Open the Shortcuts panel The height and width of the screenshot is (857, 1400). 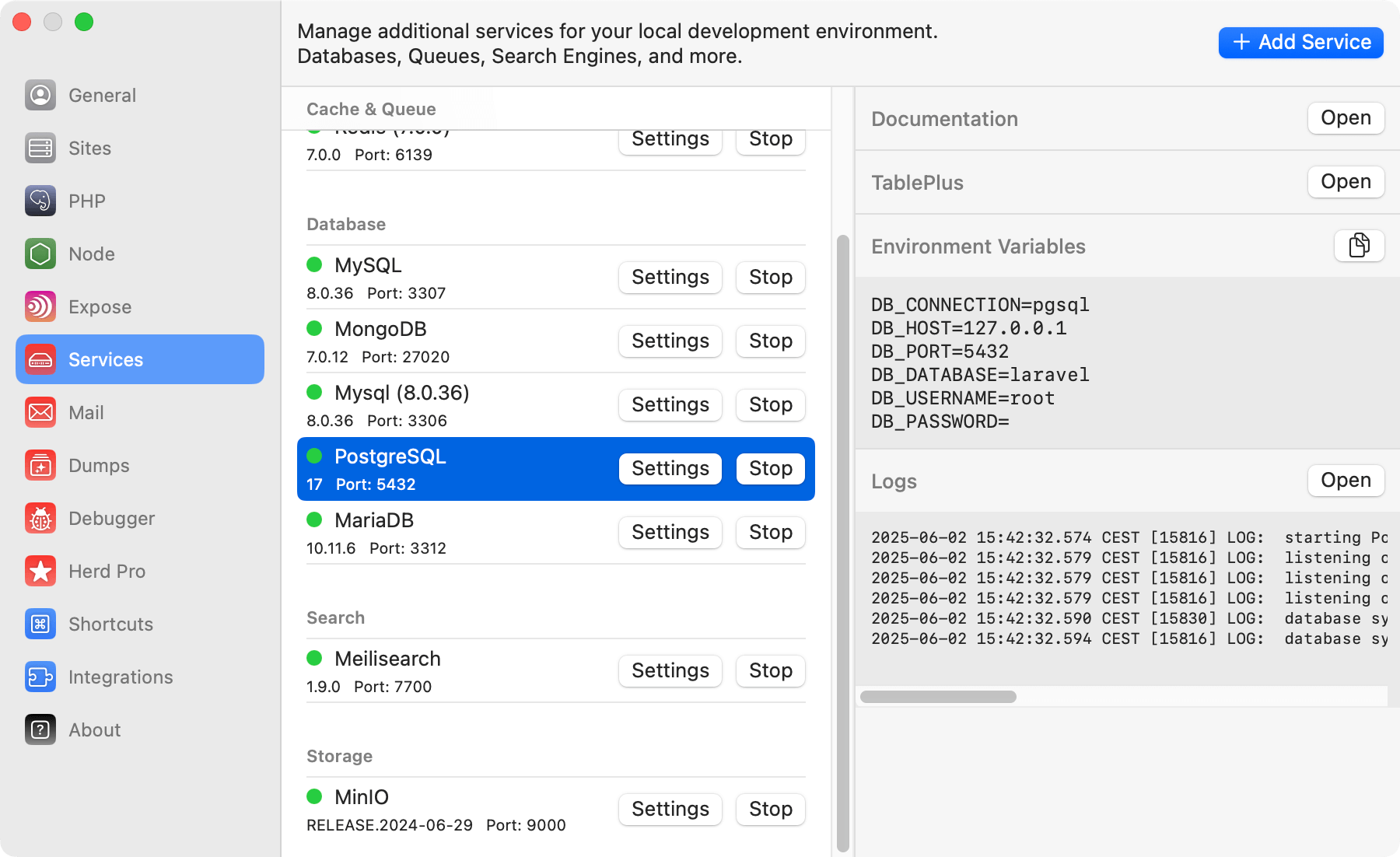110,624
